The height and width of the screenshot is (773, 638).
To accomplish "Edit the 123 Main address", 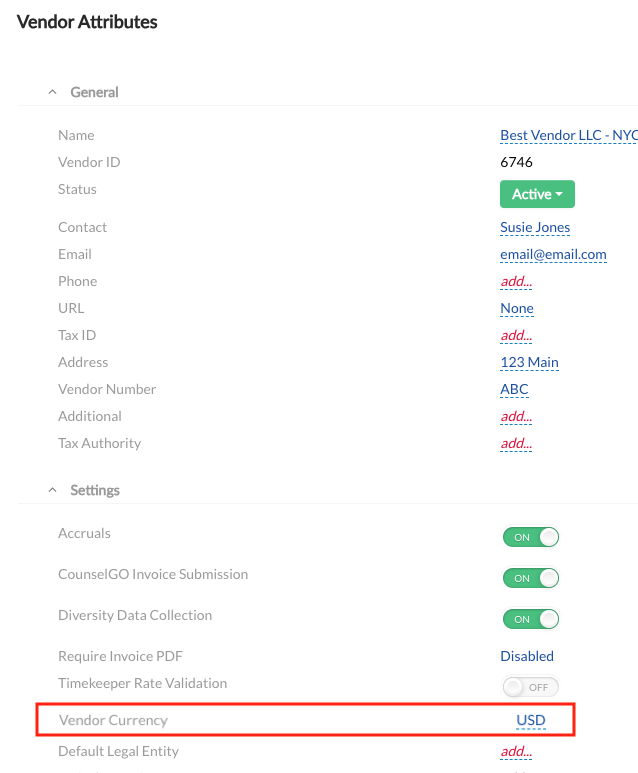I will coord(529,362).
